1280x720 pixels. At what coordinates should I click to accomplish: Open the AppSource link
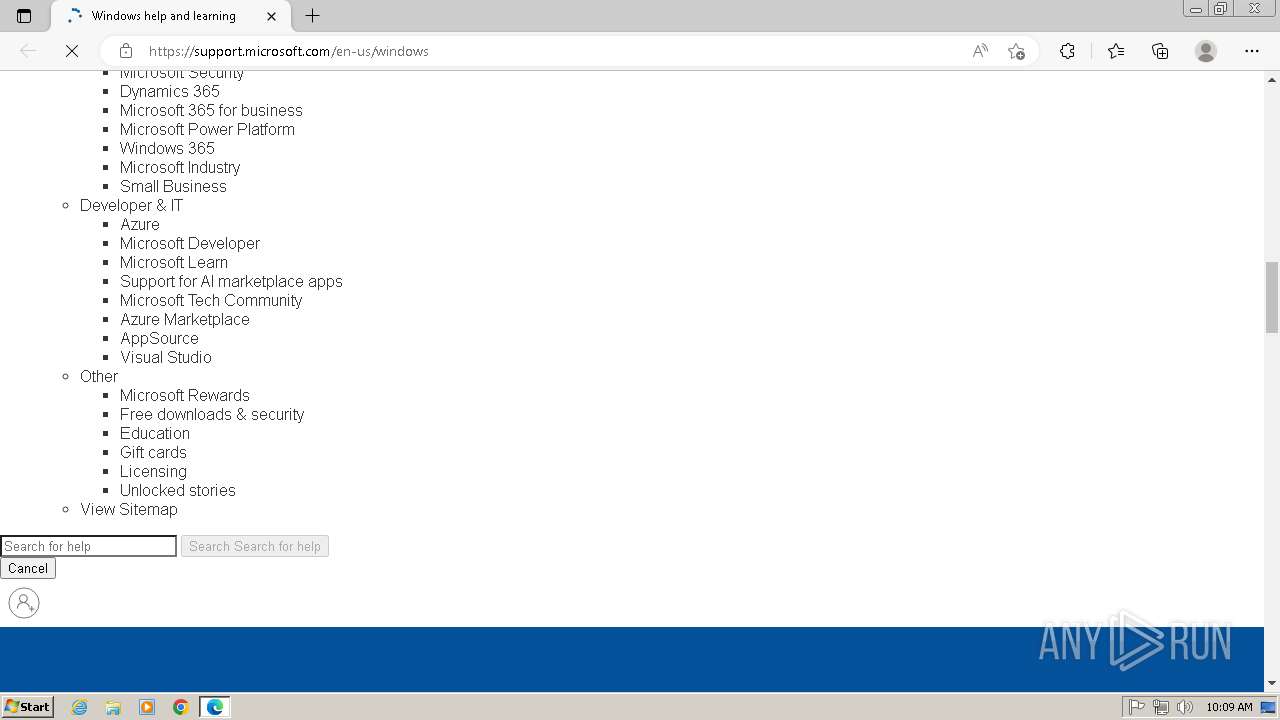[x=159, y=338]
